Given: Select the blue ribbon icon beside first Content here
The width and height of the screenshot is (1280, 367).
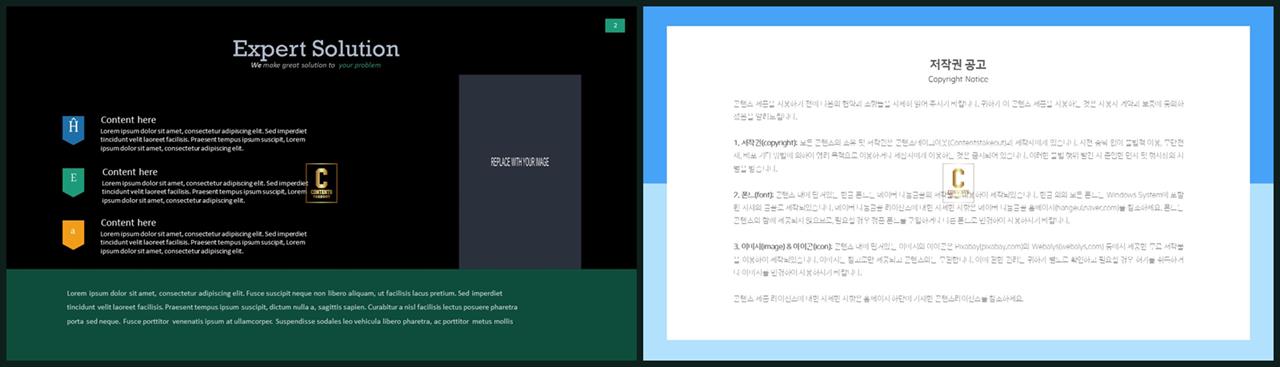Looking at the screenshot, I should coord(73,129).
